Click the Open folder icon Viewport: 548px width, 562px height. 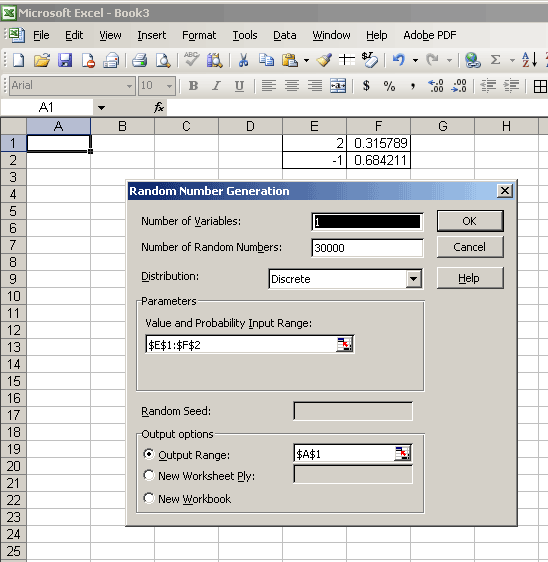[x=42, y=60]
